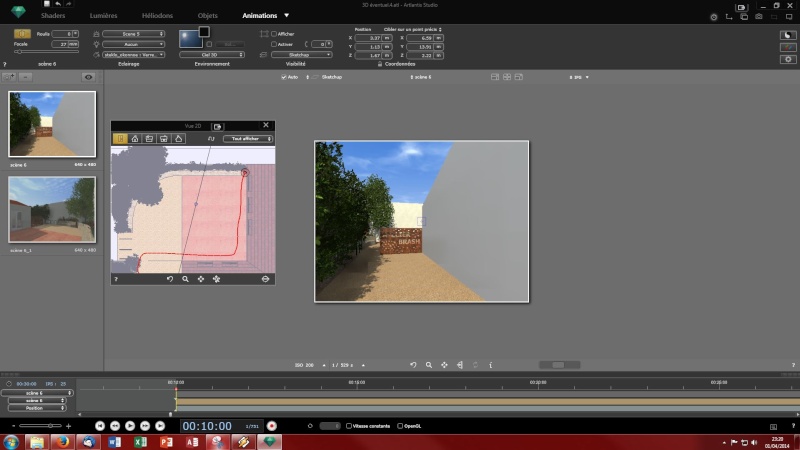800x450 pixels.
Task: Toggle the eye visibility icon in list panel
Action: pos(88,77)
